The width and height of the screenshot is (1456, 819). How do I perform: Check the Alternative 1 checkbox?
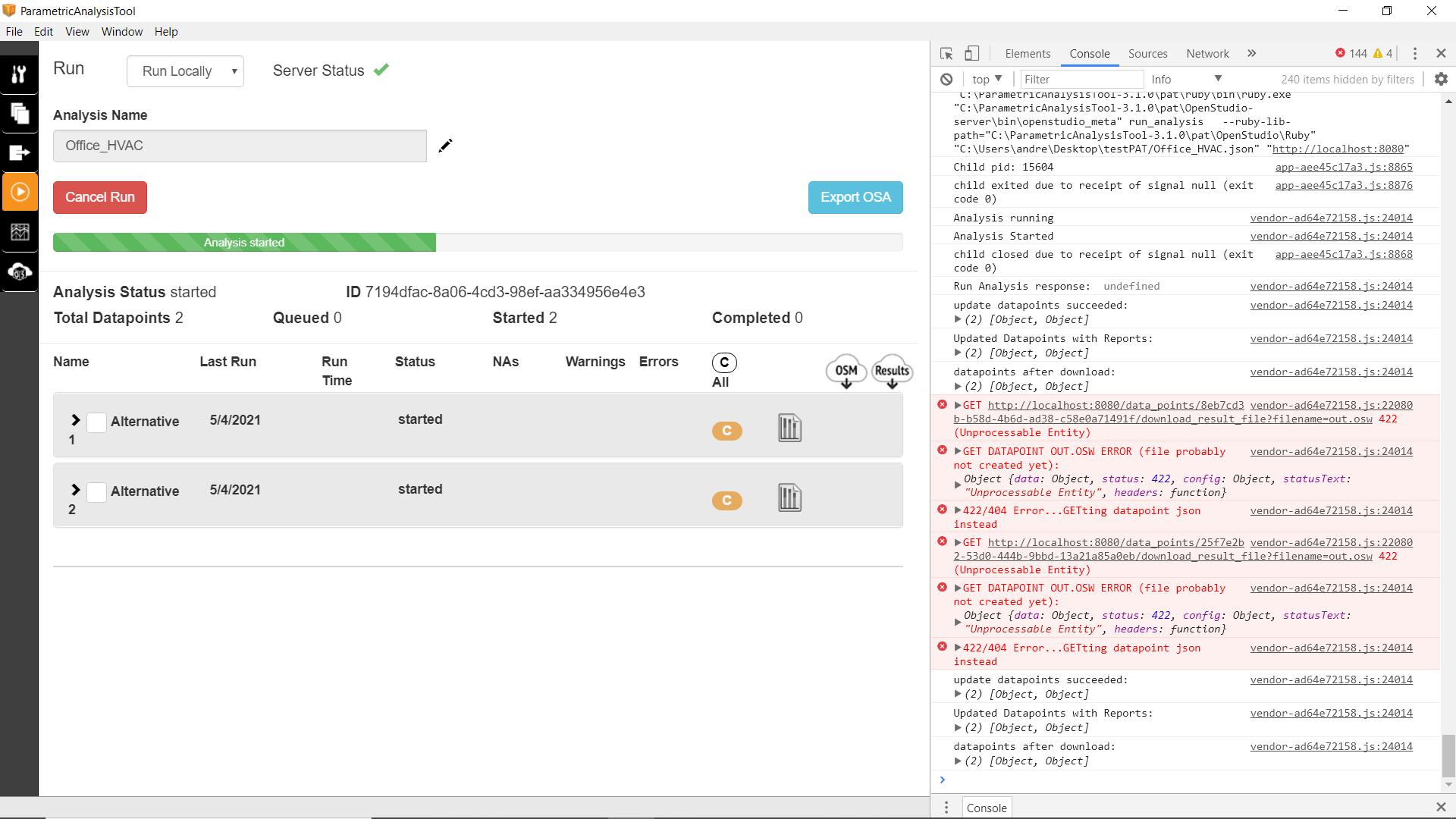pos(96,422)
